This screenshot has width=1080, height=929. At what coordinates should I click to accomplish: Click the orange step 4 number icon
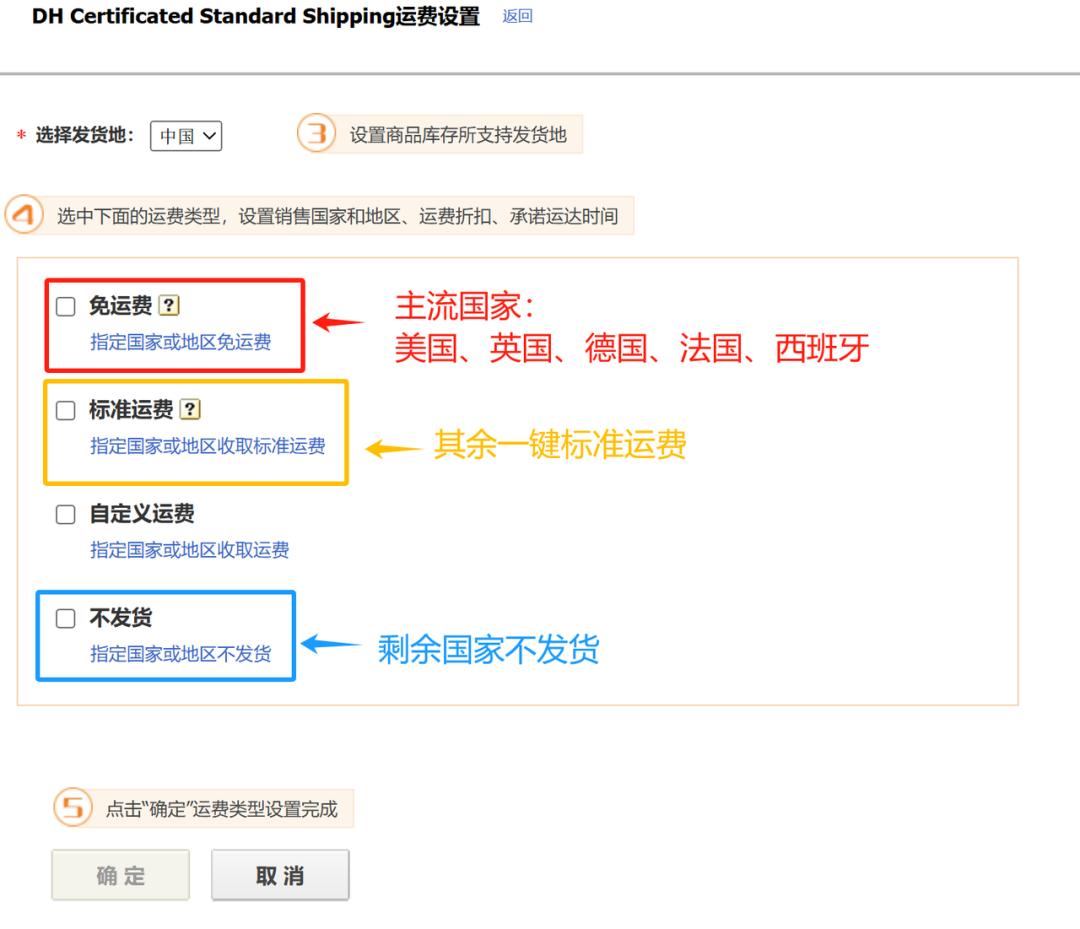tap(25, 214)
